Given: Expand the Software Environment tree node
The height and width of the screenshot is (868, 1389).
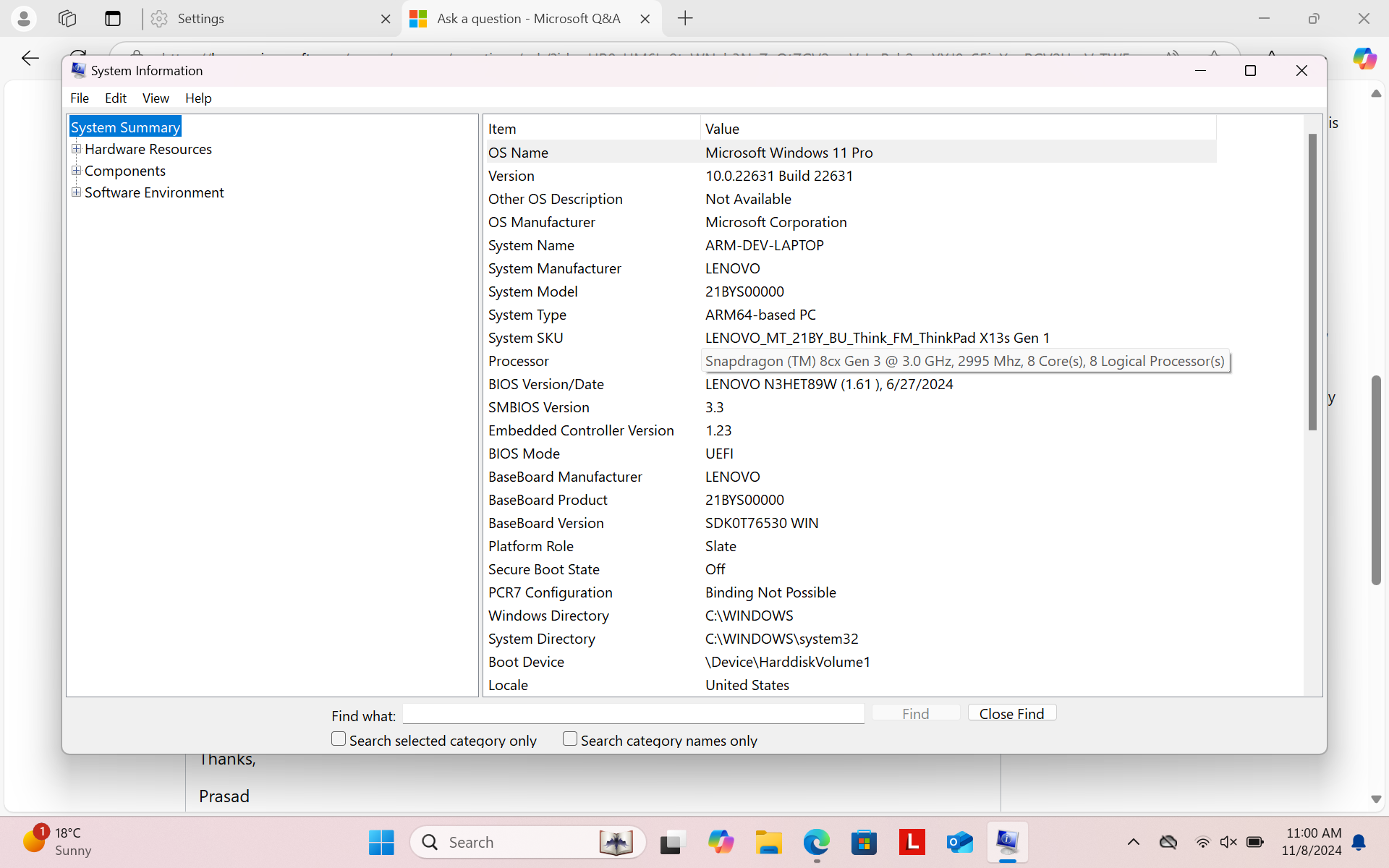Looking at the screenshot, I should click(x=76, y=192).
